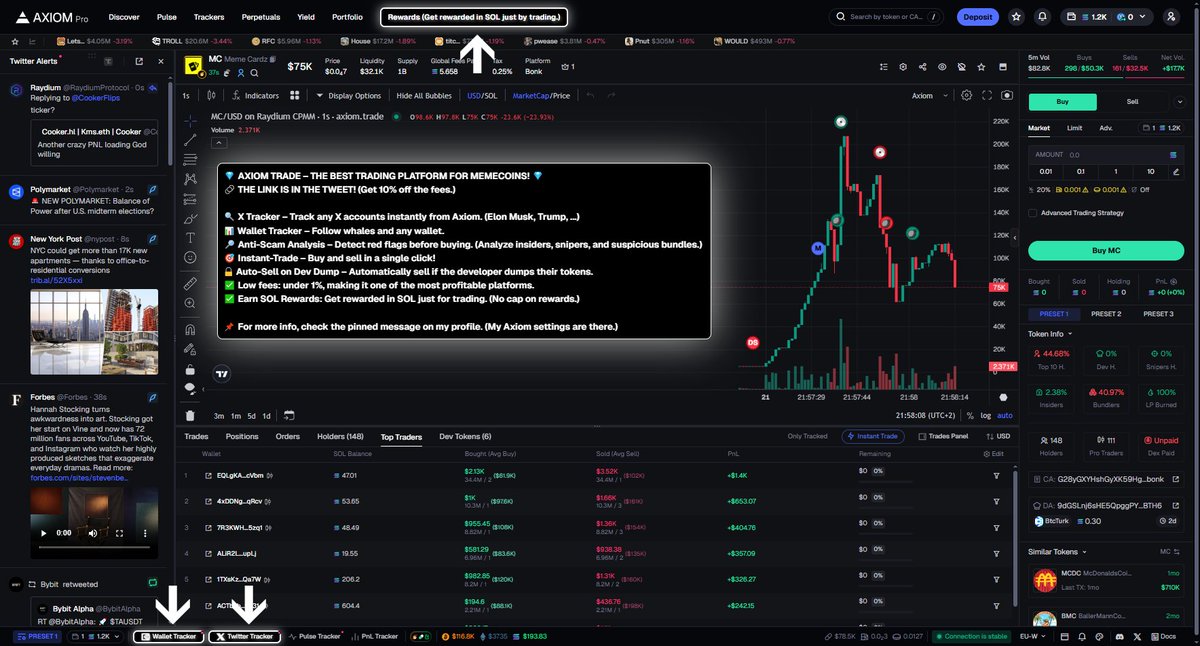Open the user profile icon

point(1171,17)
